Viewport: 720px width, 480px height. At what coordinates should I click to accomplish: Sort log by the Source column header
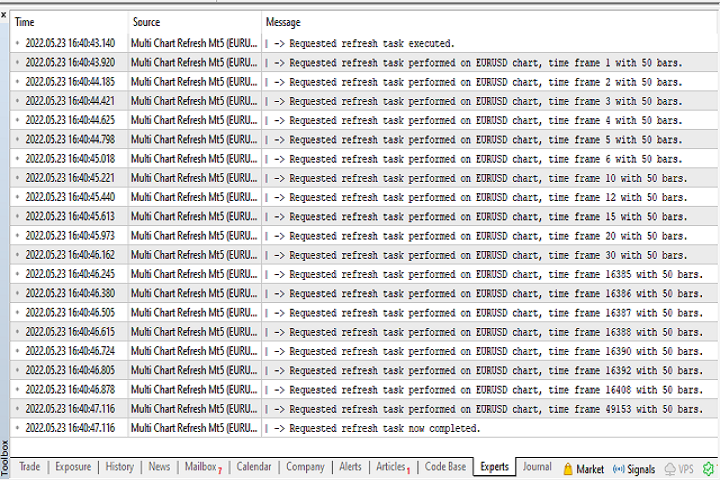point(195,22)
